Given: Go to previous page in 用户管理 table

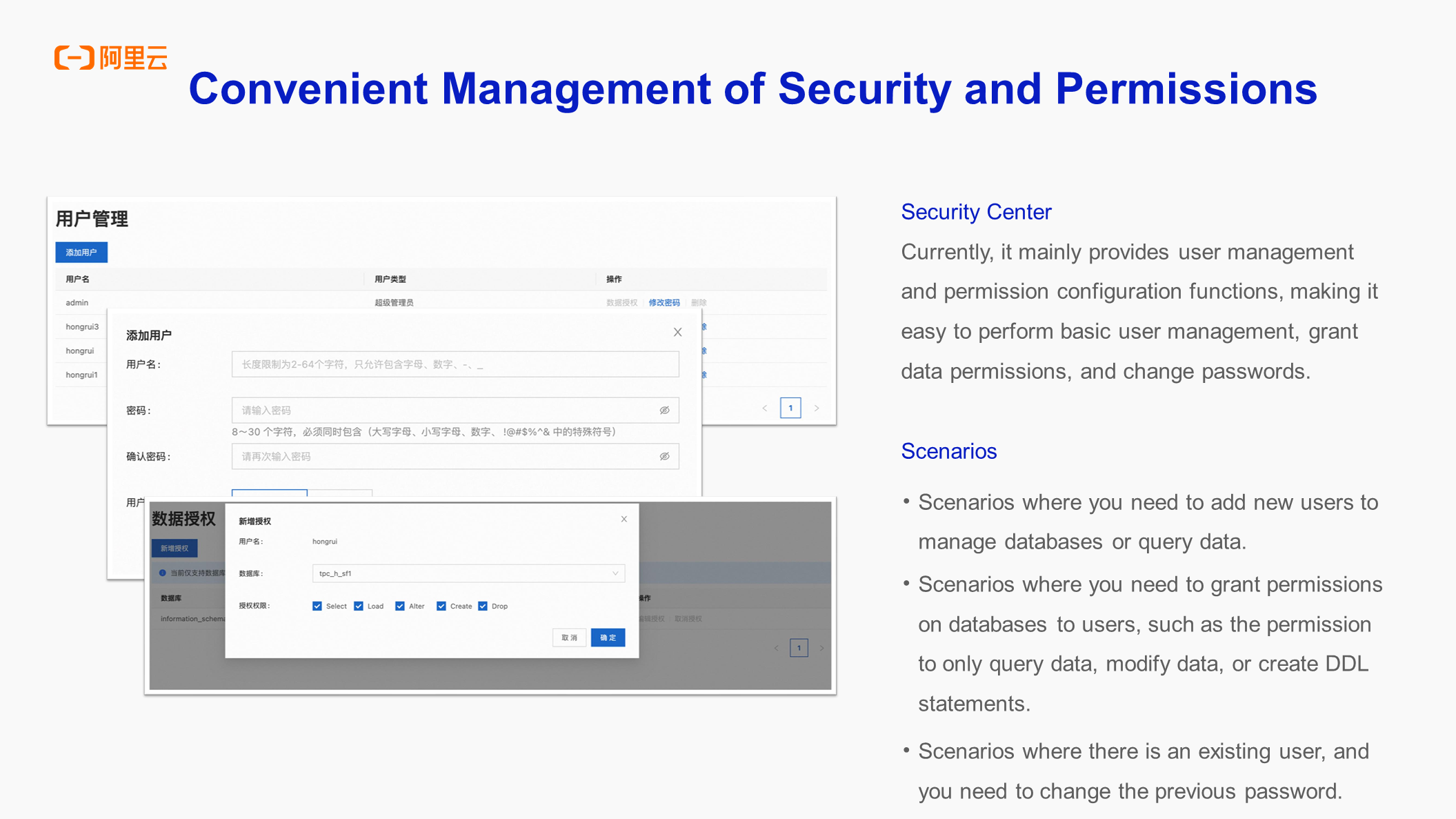Looking at the screenshot, I should pos(765,408).
